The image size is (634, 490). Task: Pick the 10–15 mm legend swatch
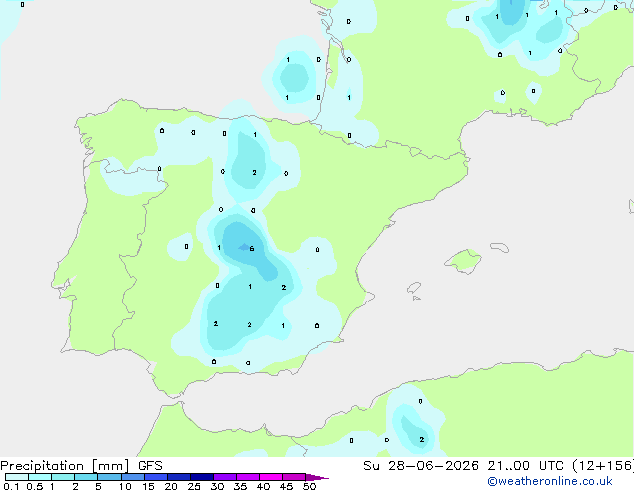[132, 477]
